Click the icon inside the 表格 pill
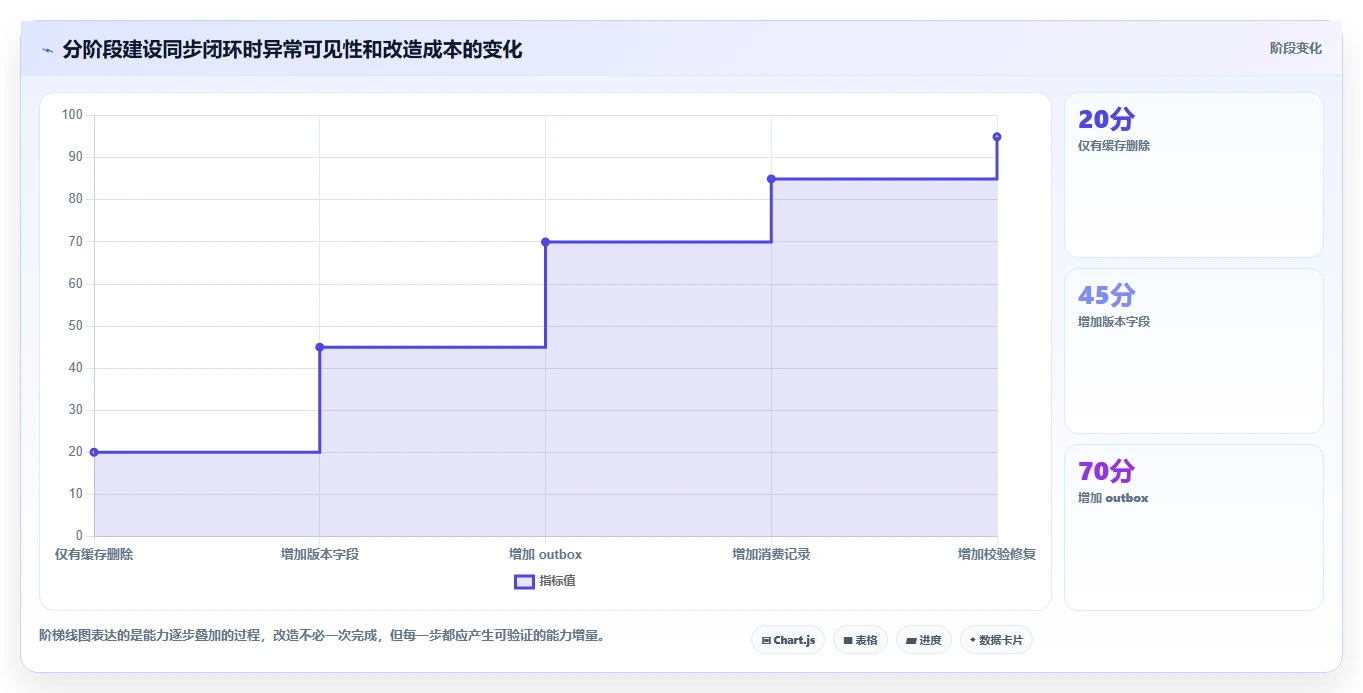The image size is (1363, 693). click(x=848, y=640)
